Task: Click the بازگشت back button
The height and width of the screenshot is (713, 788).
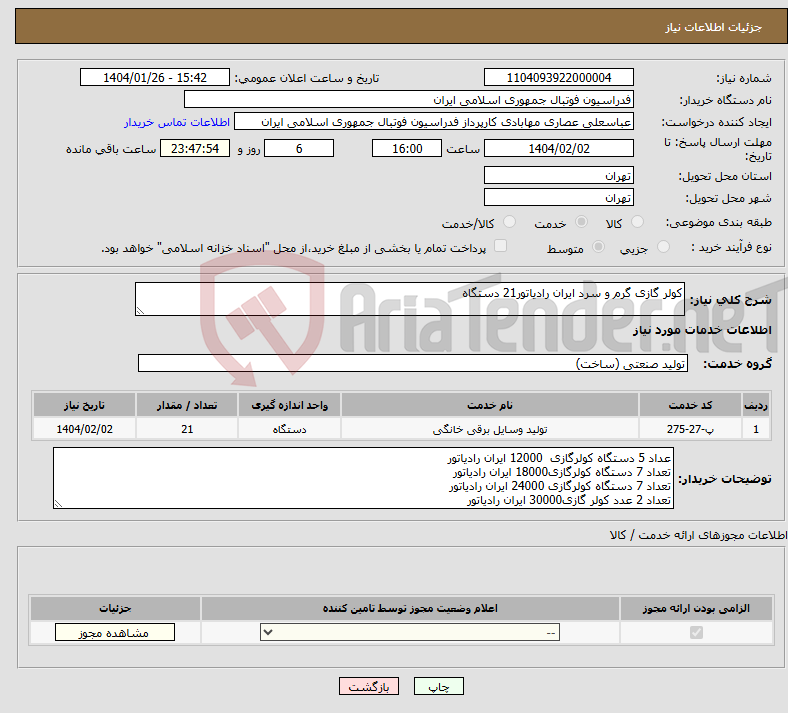Action: point(369,686)
